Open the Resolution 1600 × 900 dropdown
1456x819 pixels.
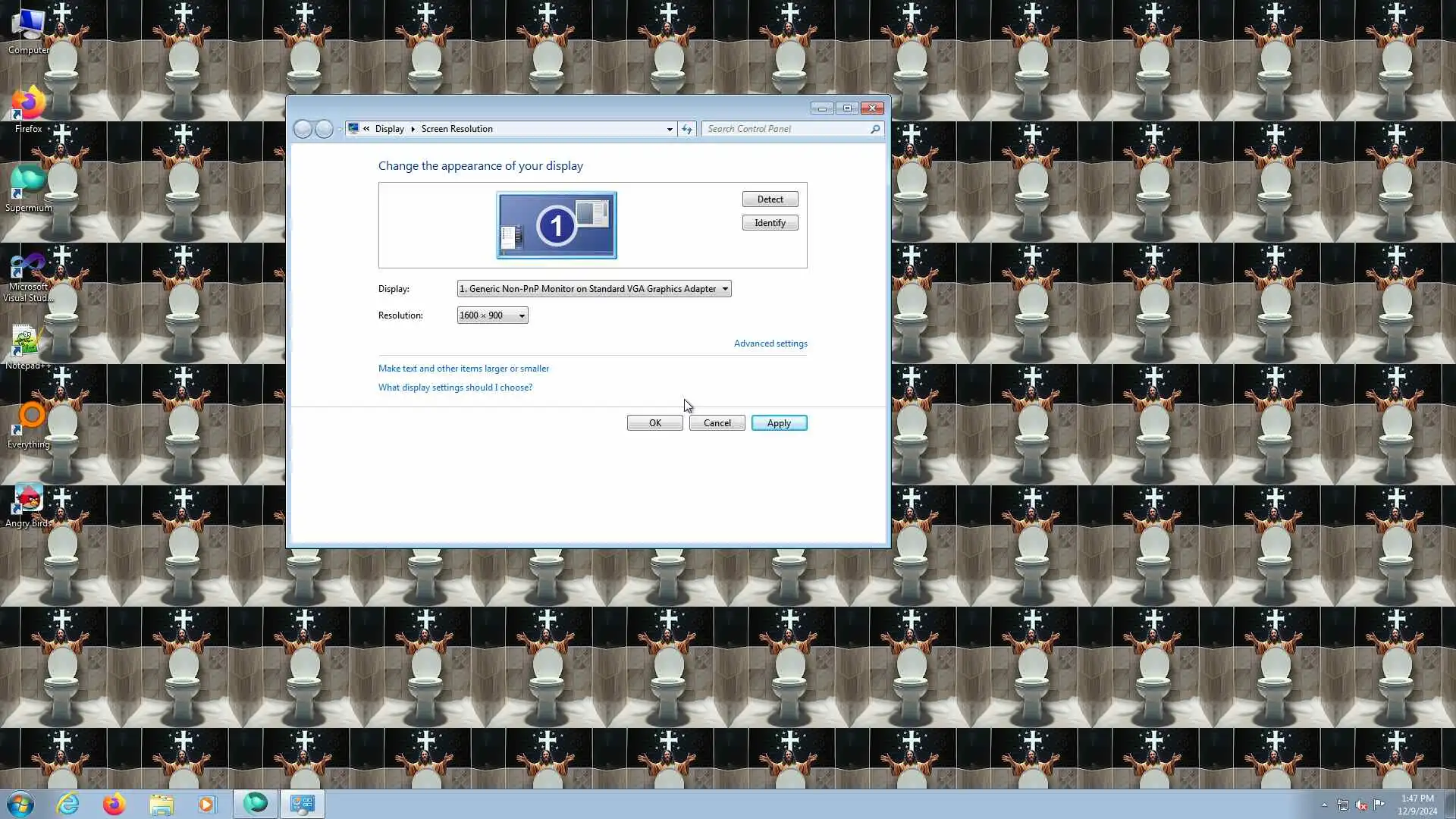(492, 315)
